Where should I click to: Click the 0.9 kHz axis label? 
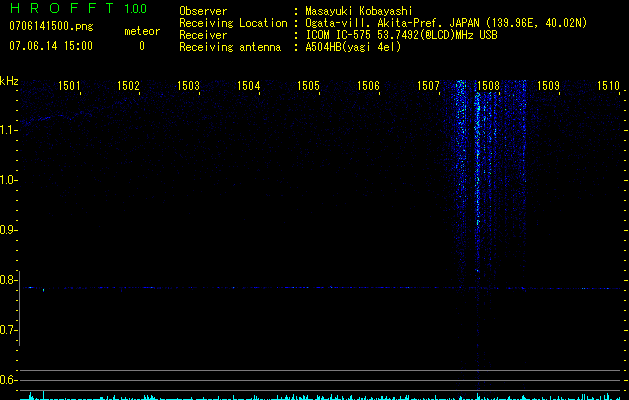[7, 230]
